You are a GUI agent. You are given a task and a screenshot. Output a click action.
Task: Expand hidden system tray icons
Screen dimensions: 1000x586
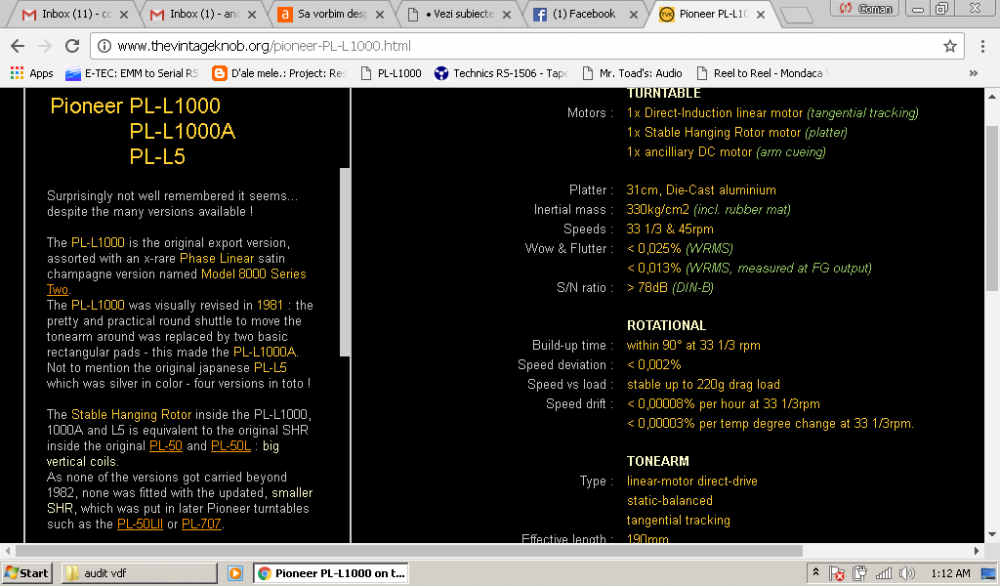pos(815,573)
